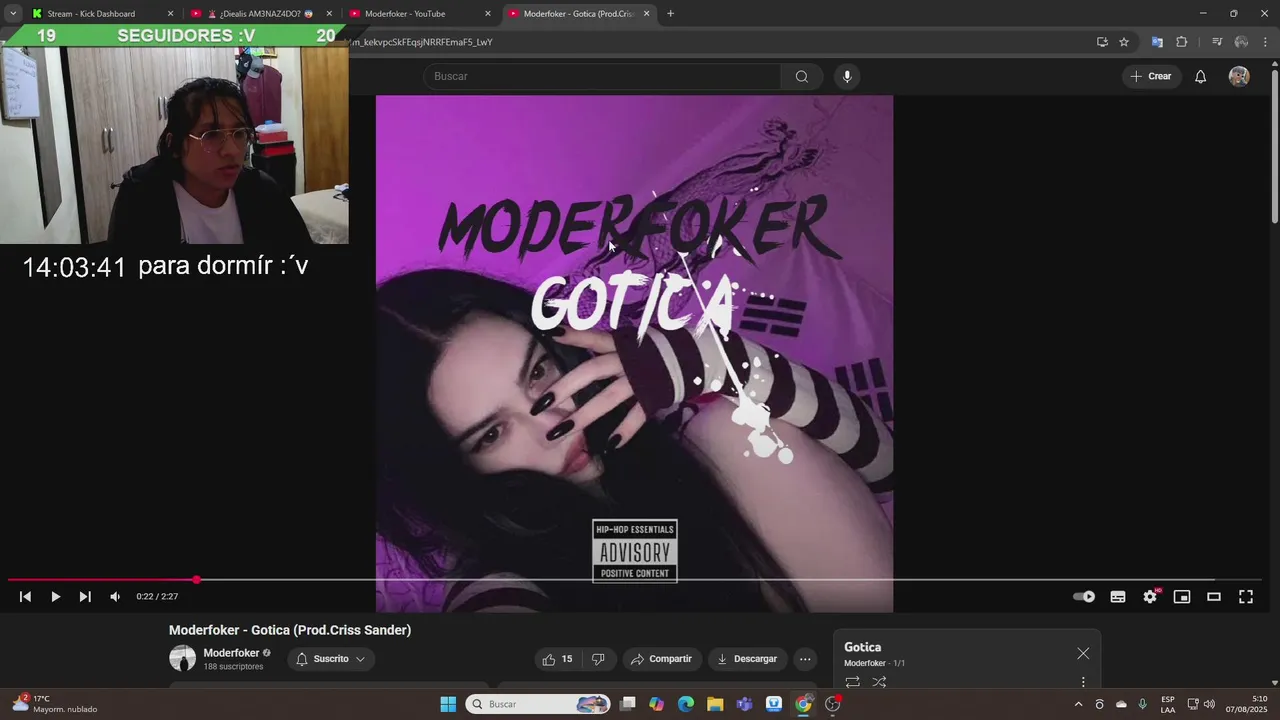Open the Moderfoker channel avatar
Image resolution: width=1280 pixels, height=720 pixels.
point(182,658)
